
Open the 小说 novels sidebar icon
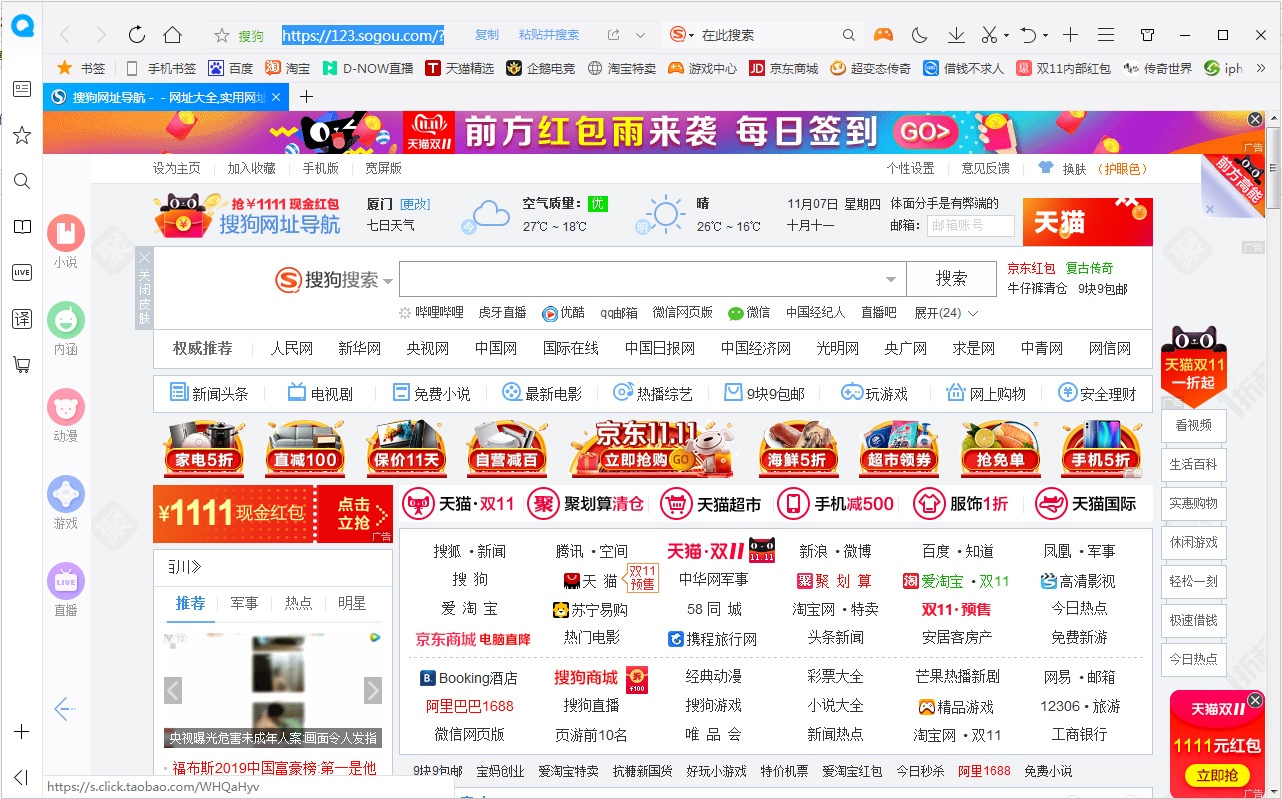[65, 232]
